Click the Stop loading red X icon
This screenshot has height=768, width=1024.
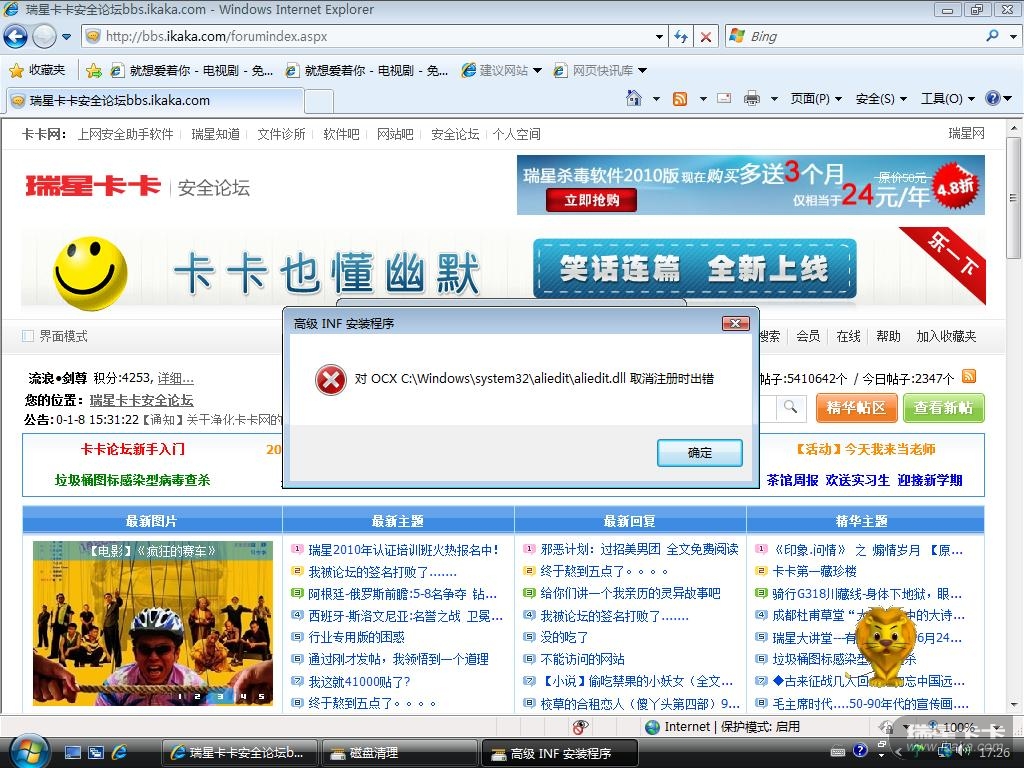[706, 37]
